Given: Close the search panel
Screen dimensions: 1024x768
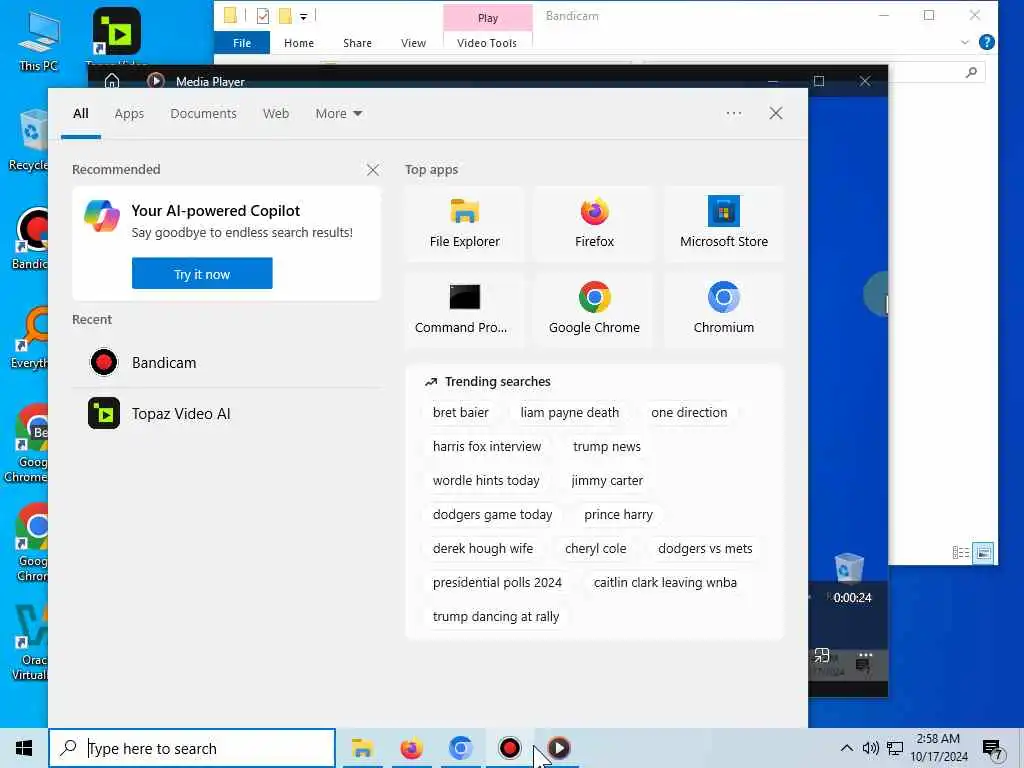Looking at the screenshot, I should click(775, 113).
